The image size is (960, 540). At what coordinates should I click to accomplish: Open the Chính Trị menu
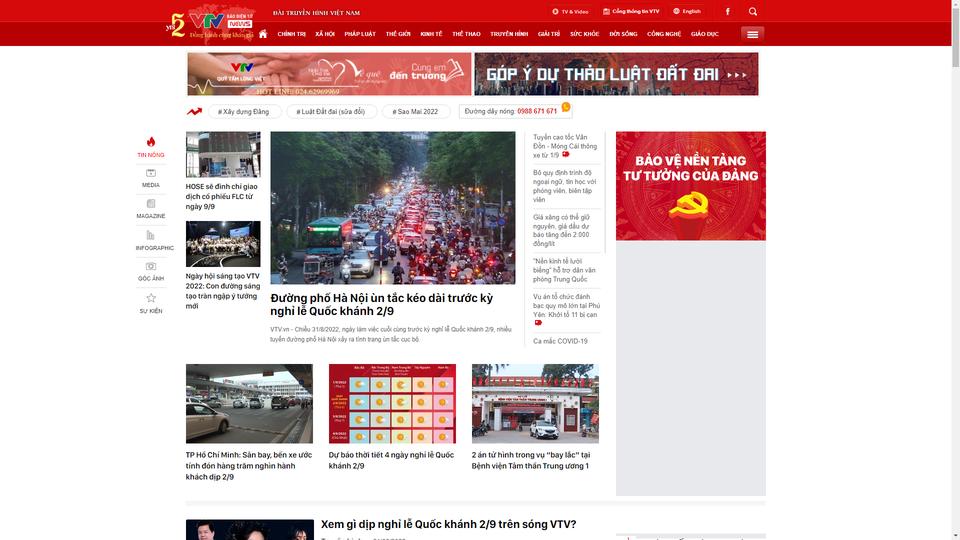pyautogui.click(x=291, y=34)
